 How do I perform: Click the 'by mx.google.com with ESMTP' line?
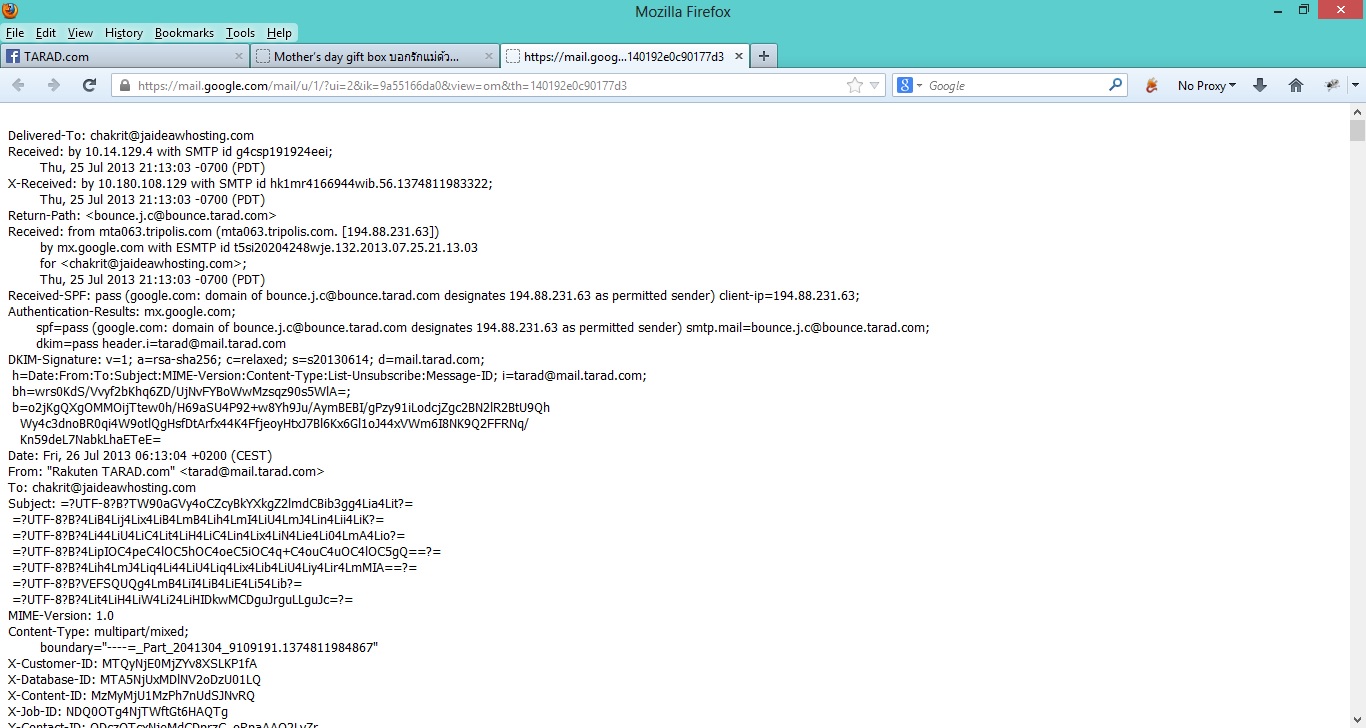(x=259, y=248)
